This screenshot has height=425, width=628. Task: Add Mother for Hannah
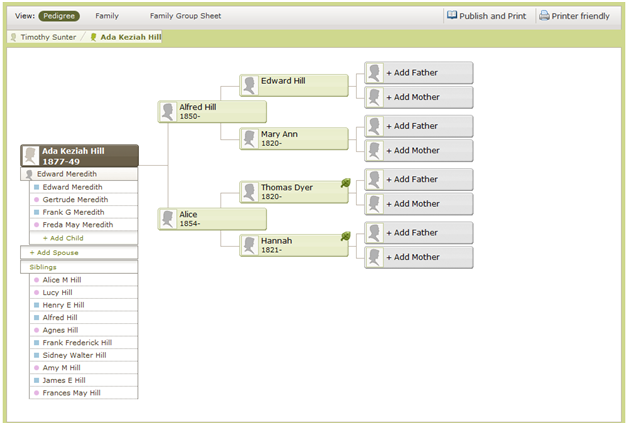[418, 257]
